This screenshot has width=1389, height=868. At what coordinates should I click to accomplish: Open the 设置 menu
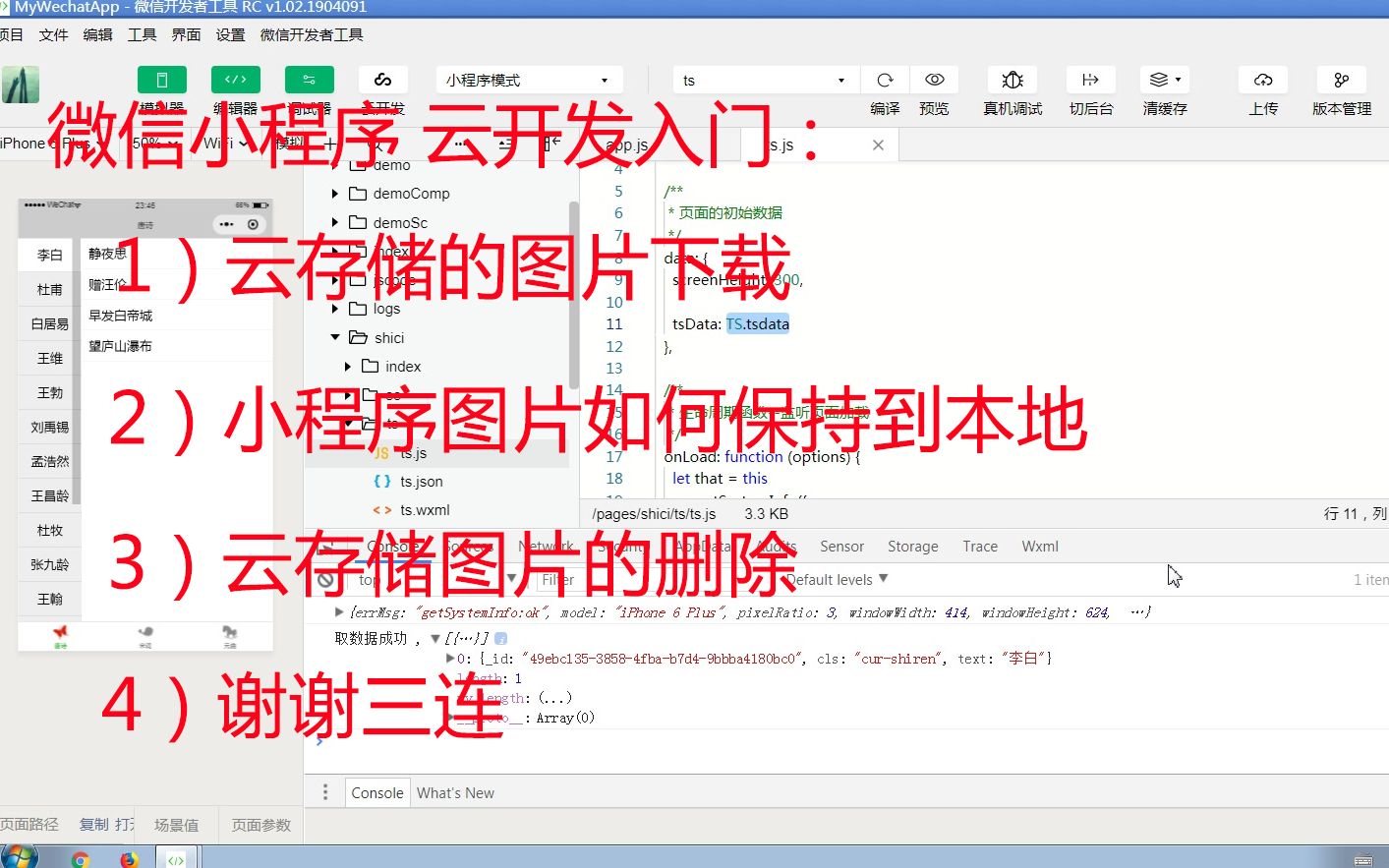(x=231, y=34)
